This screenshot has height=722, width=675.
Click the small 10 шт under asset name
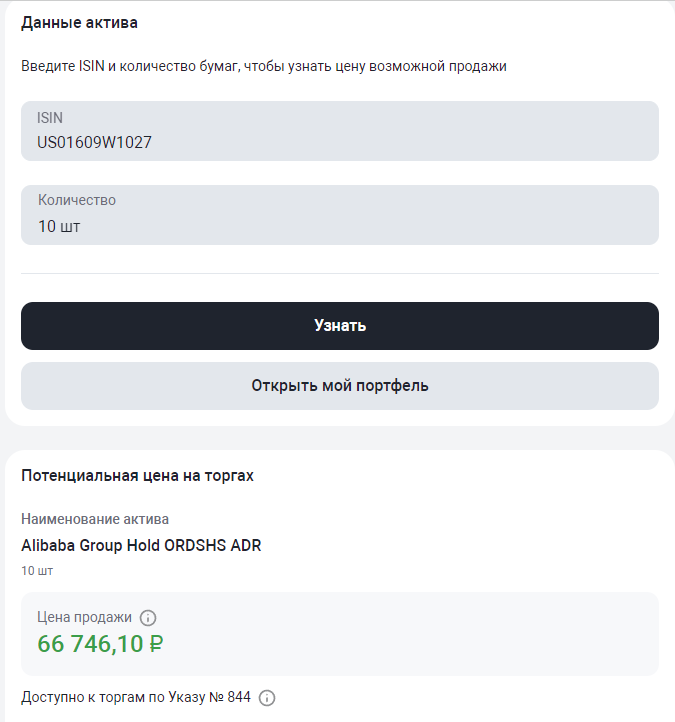point(37,571)
